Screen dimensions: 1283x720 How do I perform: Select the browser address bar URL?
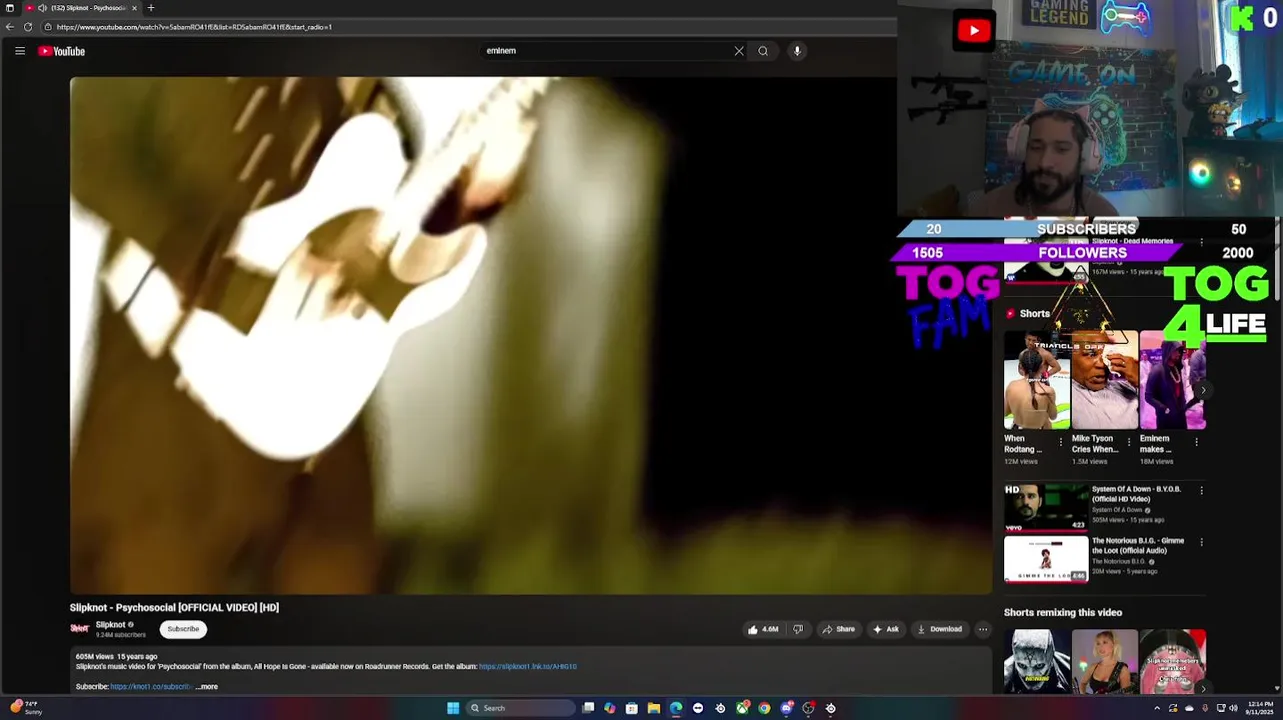tap(195, 27)
